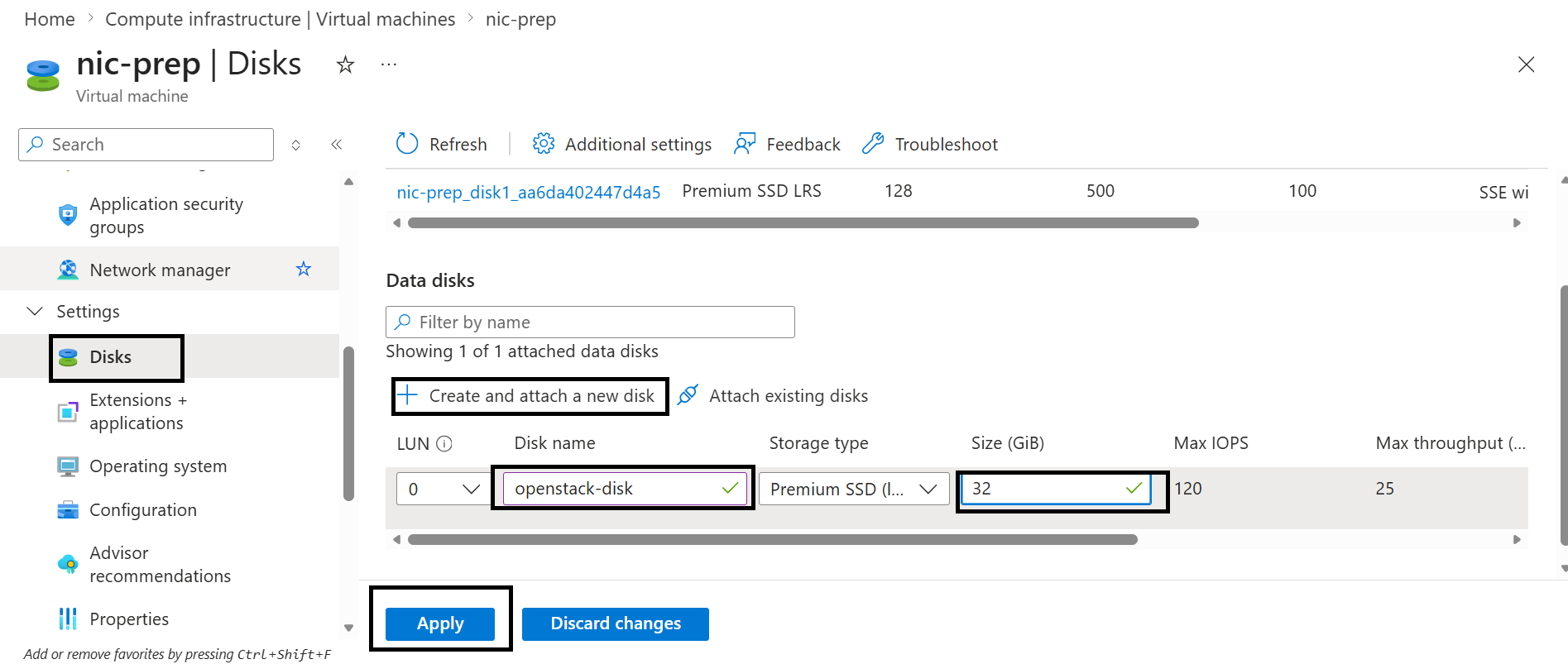Click the openstack-disk name field
Image resolution: width=1568 pixels, height=664 pixels.
tap(625, 489)
